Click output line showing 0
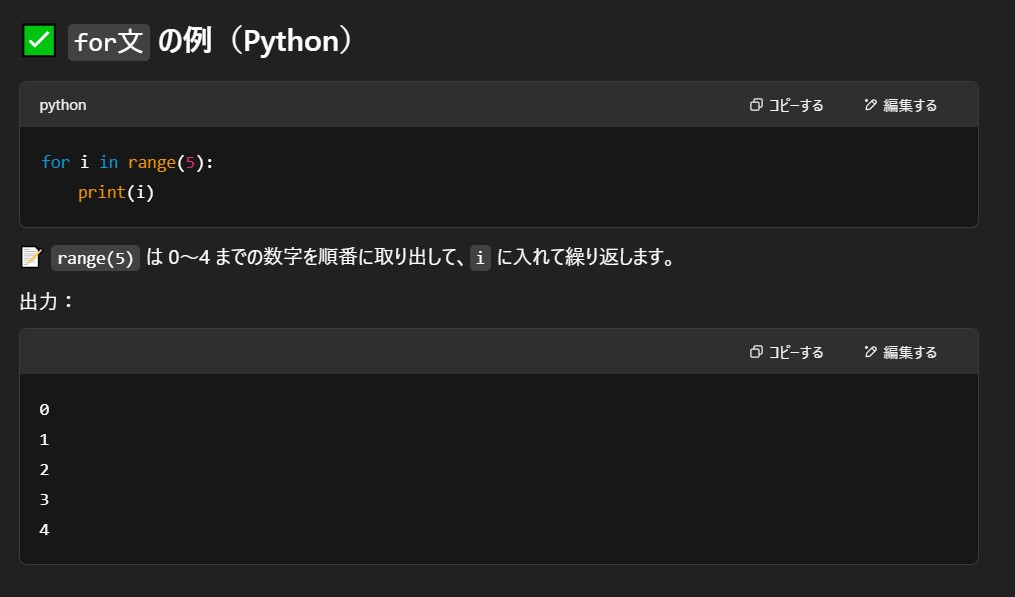 [x=44, y=409]
